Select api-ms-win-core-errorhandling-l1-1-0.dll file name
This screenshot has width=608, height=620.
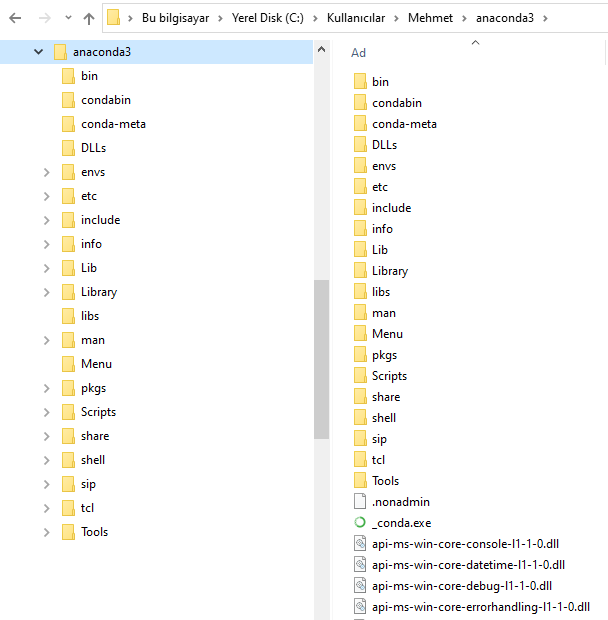(x=481, y=607)
